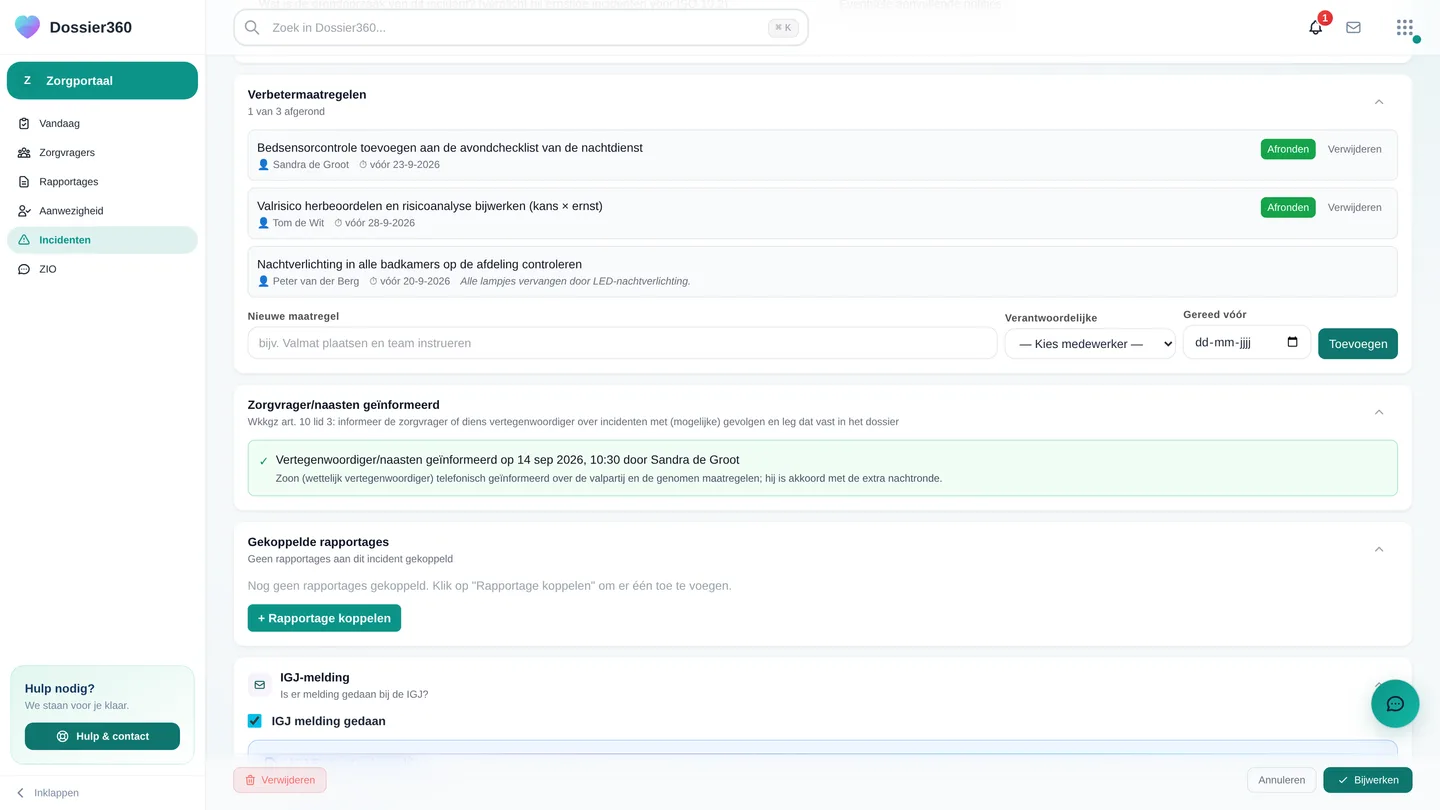Click + Rapportage koppelen button
Image resolution: width=1440 pixels, height=810 pixels.
coord(324,618)
